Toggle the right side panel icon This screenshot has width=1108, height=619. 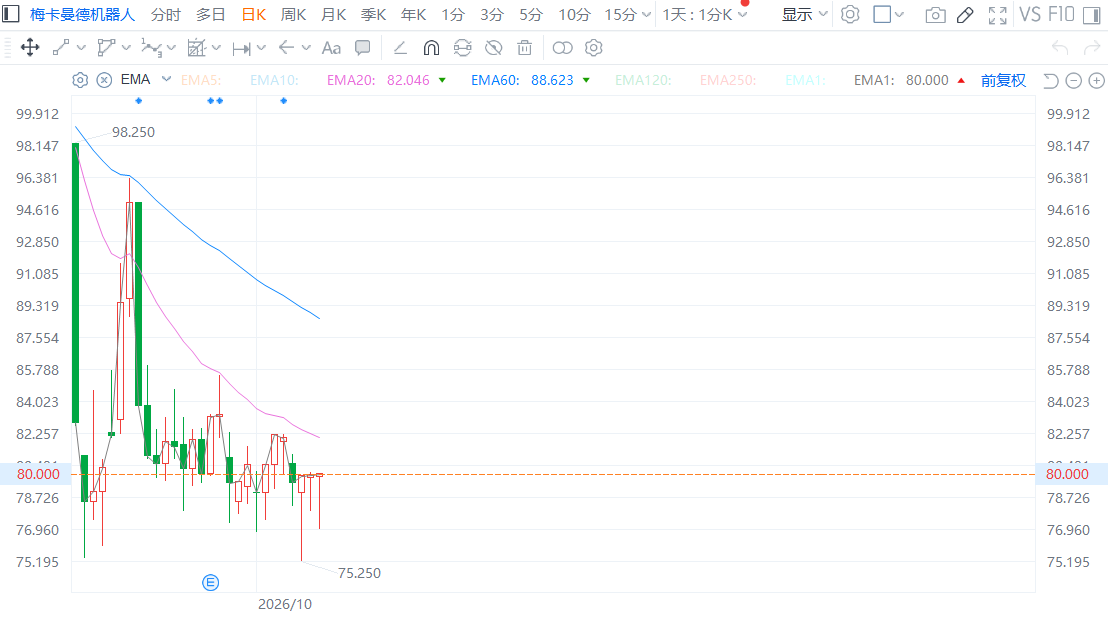pyautogui.click(x=1092, y=15)
